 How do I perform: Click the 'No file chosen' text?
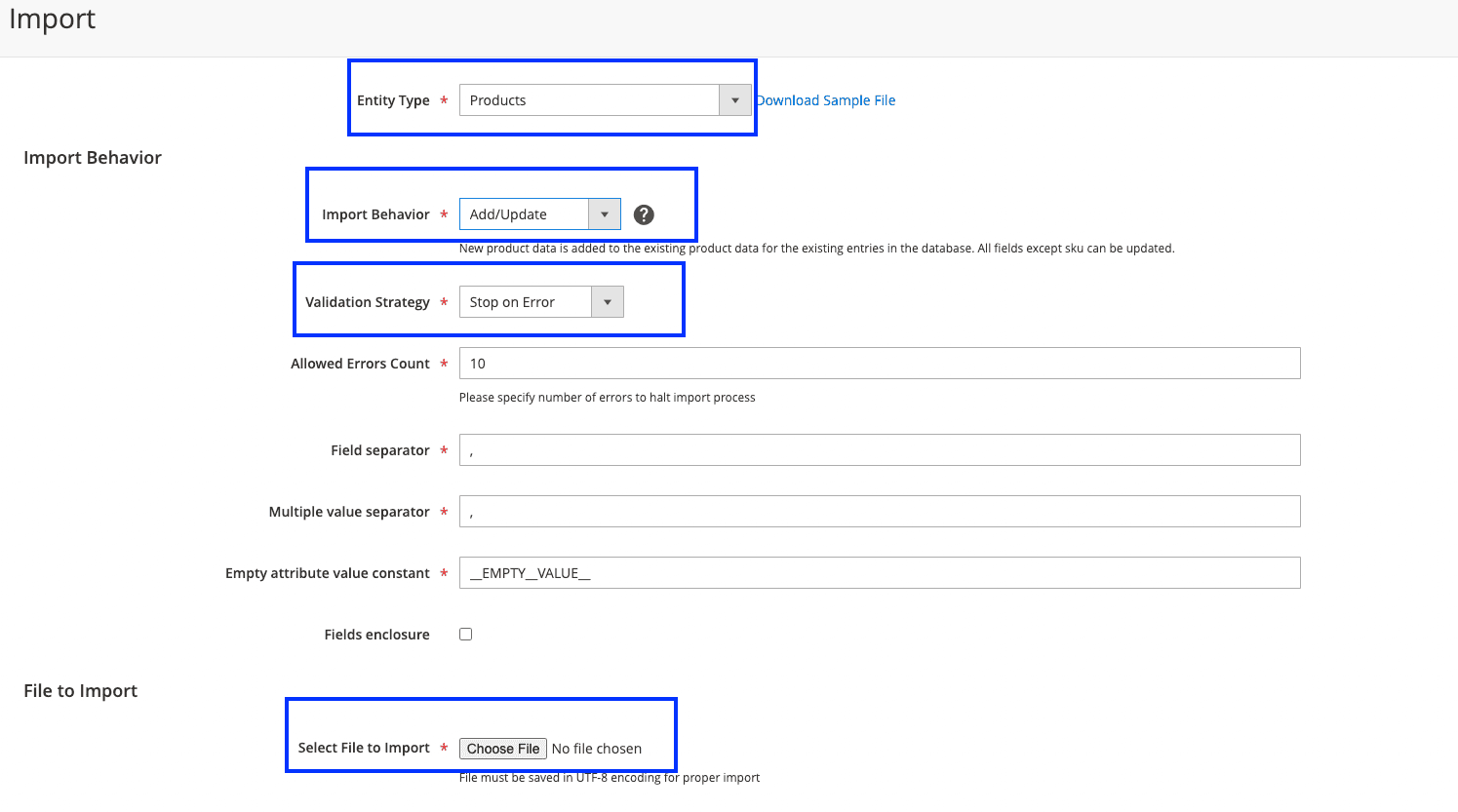597,749
